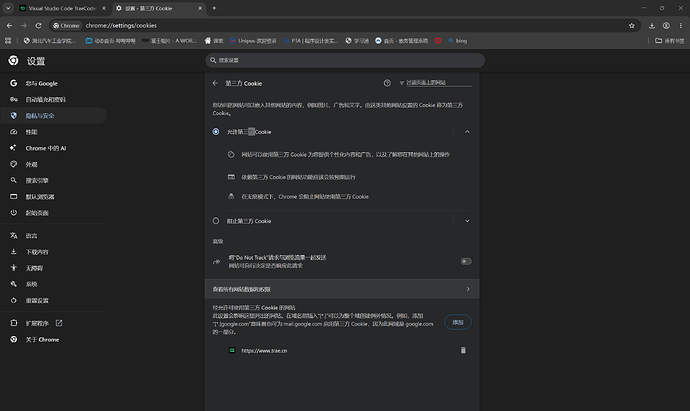
Task: Open the PTA bookmark
Action: click(x=311, y=40)
